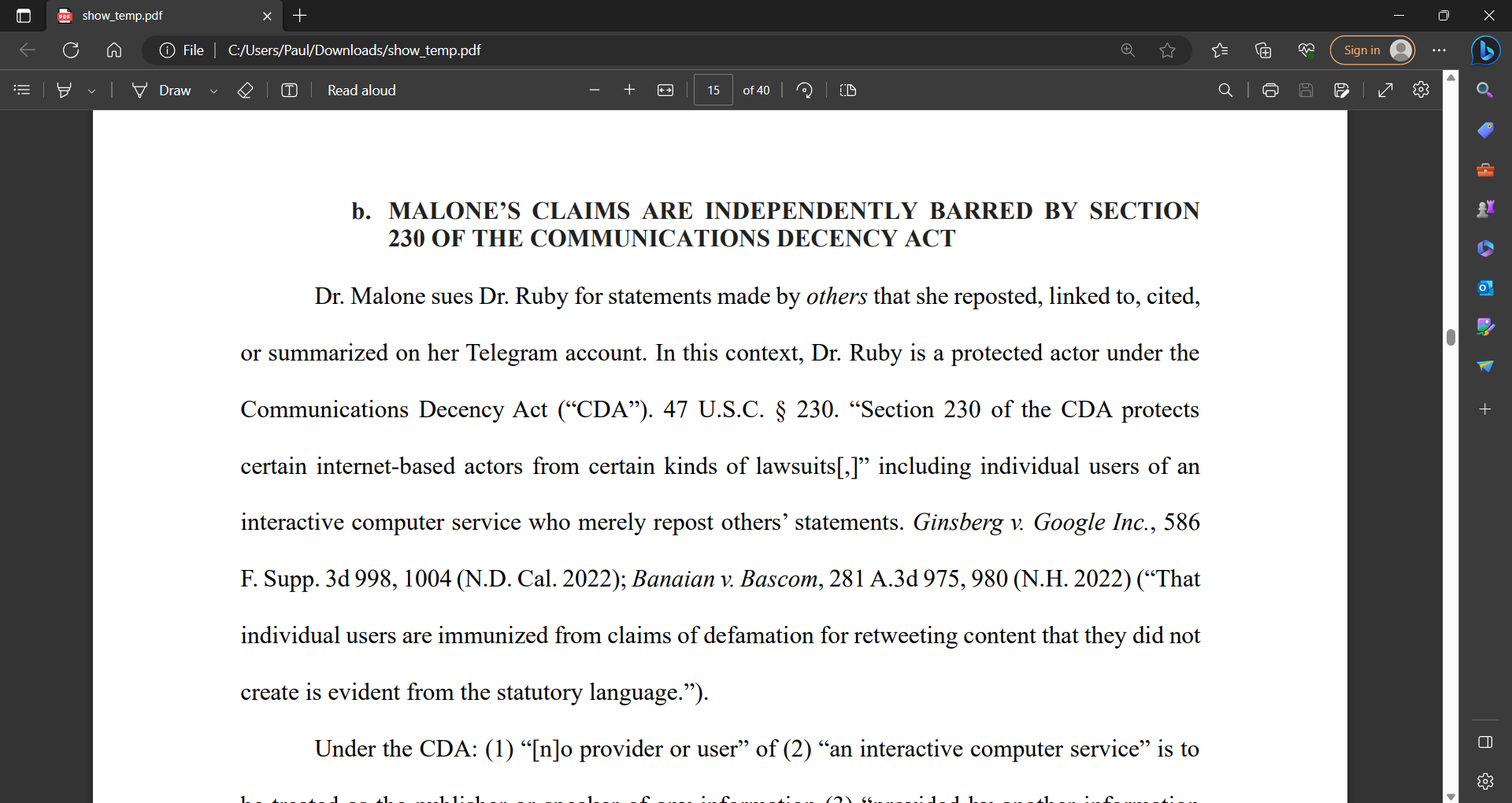Open sidebar settings gear
This screenshot has height=803, width=1512.
click(x=1485, y=781)
